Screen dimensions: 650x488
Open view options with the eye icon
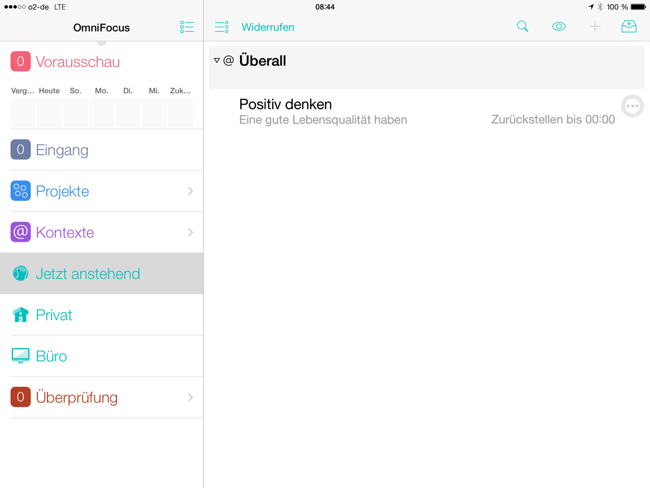point(558,27)
